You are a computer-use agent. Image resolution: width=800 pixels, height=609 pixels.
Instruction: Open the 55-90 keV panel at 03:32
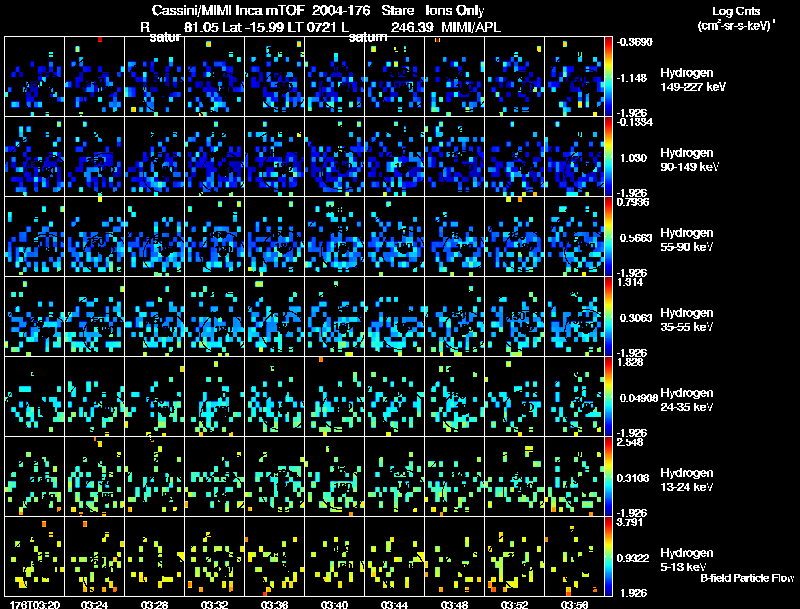(x=214, y=237)
